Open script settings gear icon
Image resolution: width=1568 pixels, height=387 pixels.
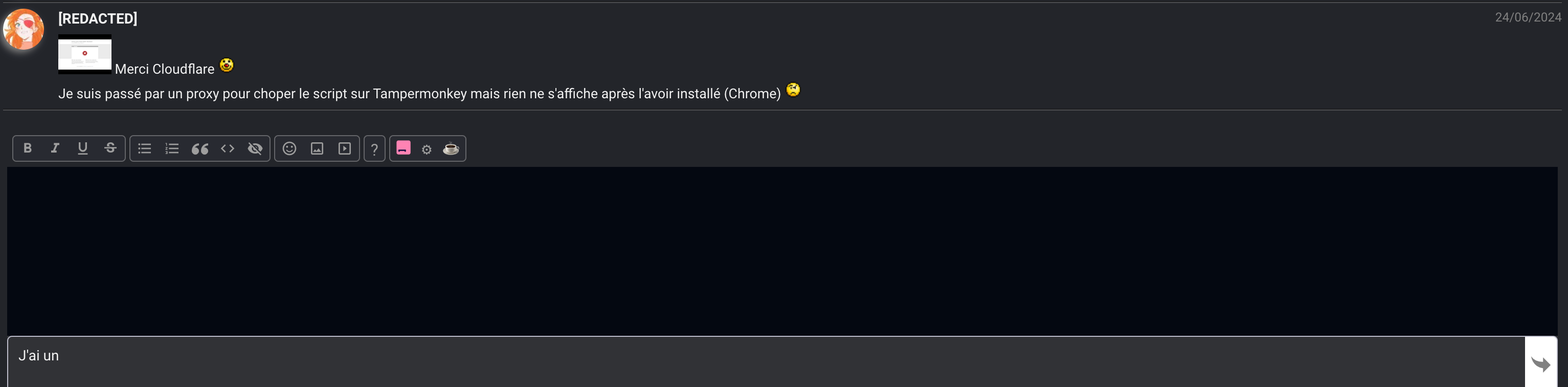(x=427, y=149)
